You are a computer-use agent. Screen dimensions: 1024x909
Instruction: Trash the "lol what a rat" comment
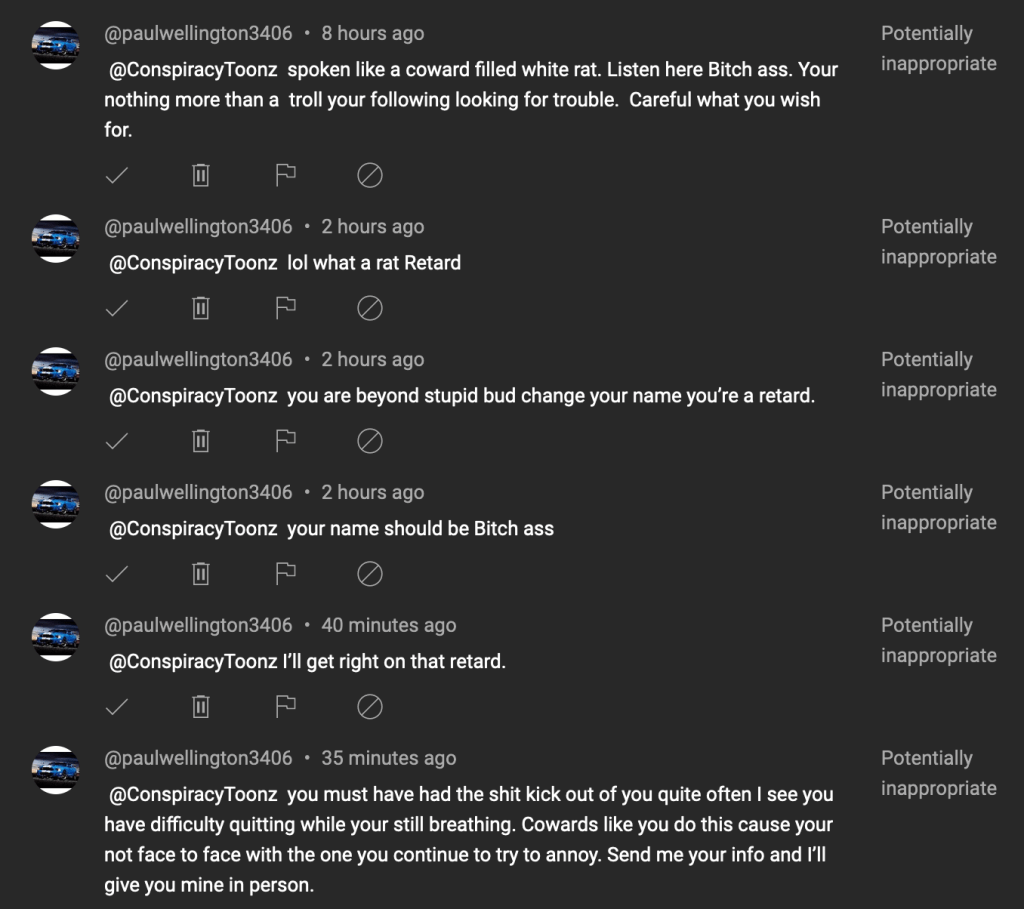click(201, 309)
